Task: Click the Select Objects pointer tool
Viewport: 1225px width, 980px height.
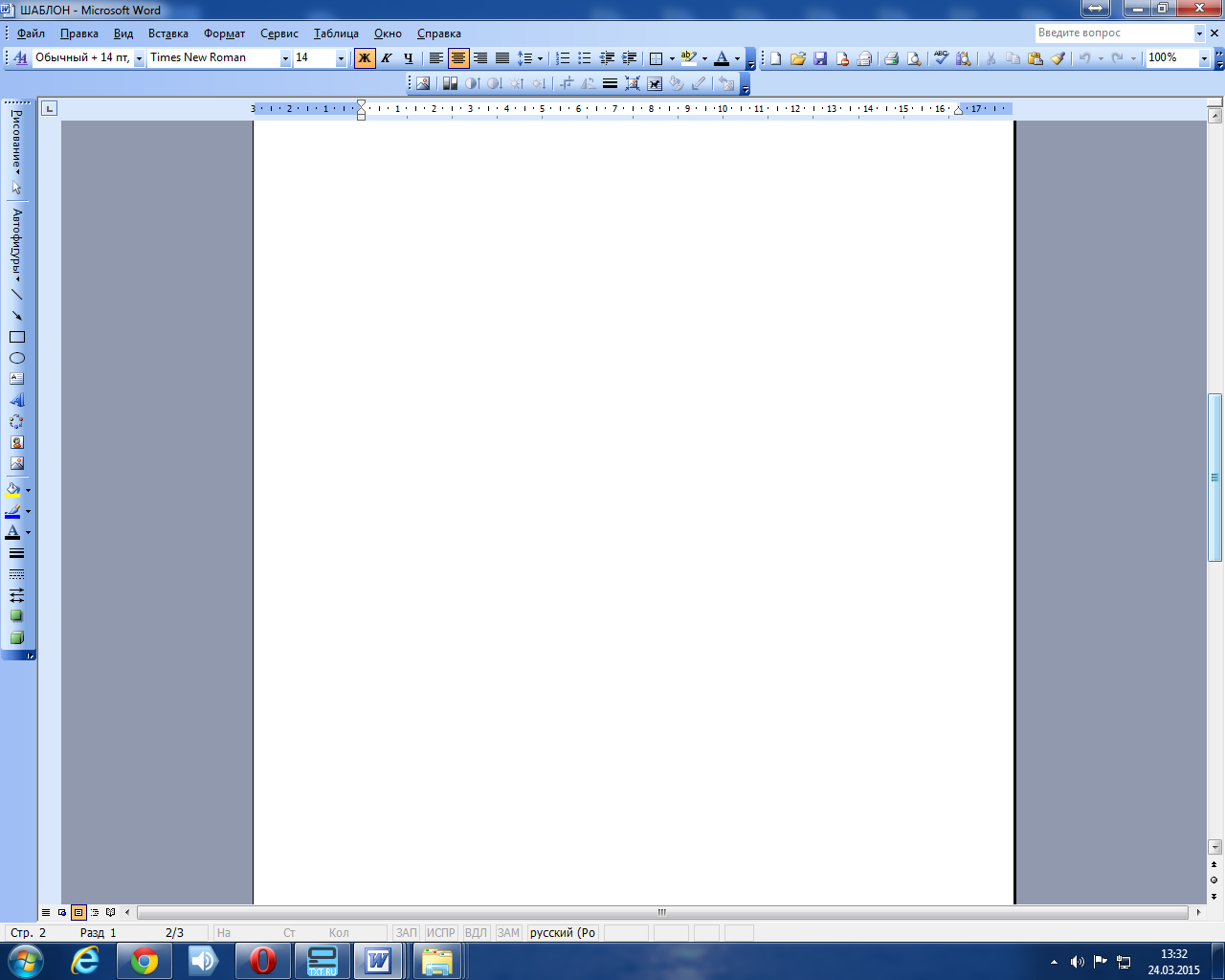Action: click(x=16, y=189)
